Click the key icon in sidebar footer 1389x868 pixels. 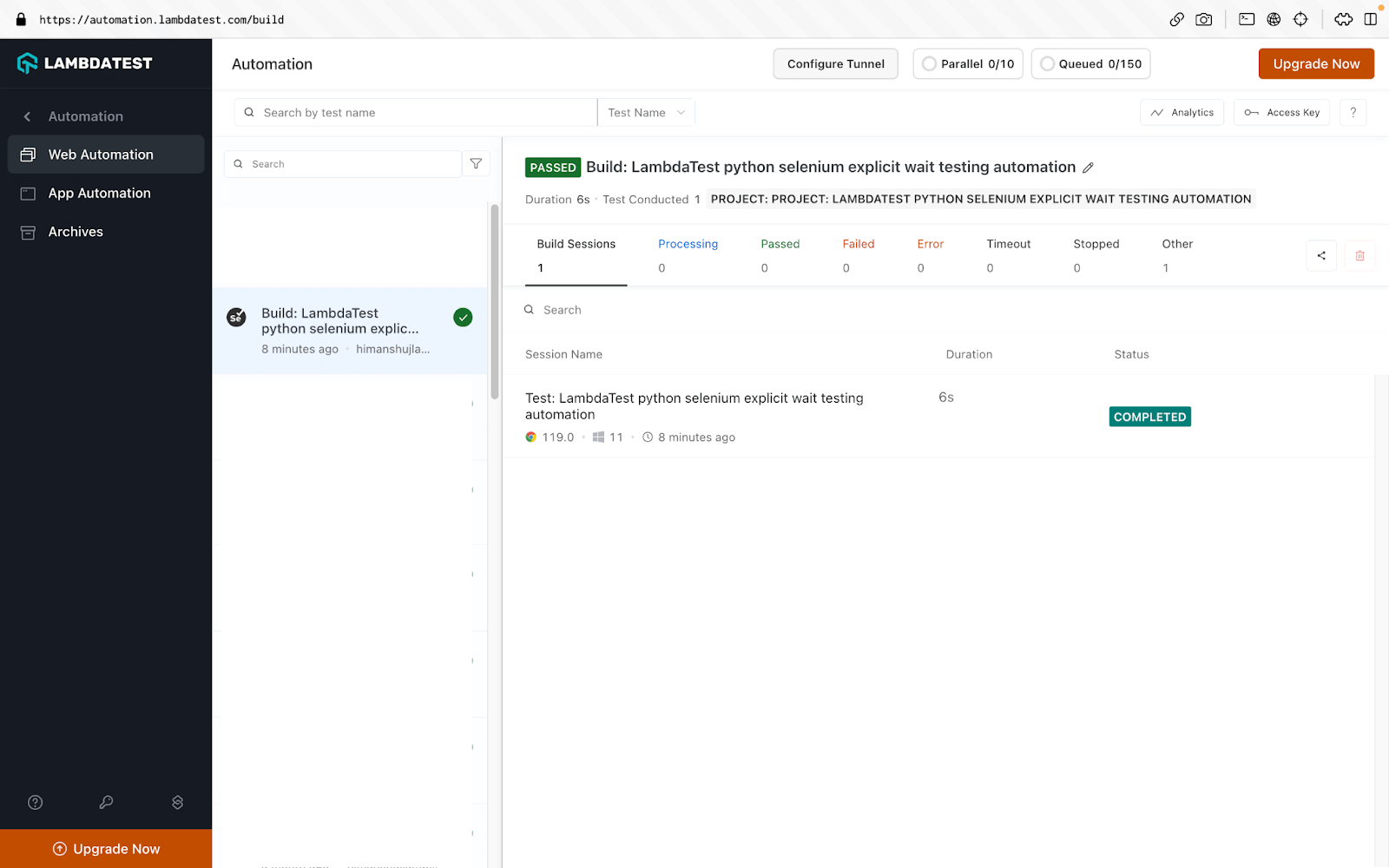(106, 802)
